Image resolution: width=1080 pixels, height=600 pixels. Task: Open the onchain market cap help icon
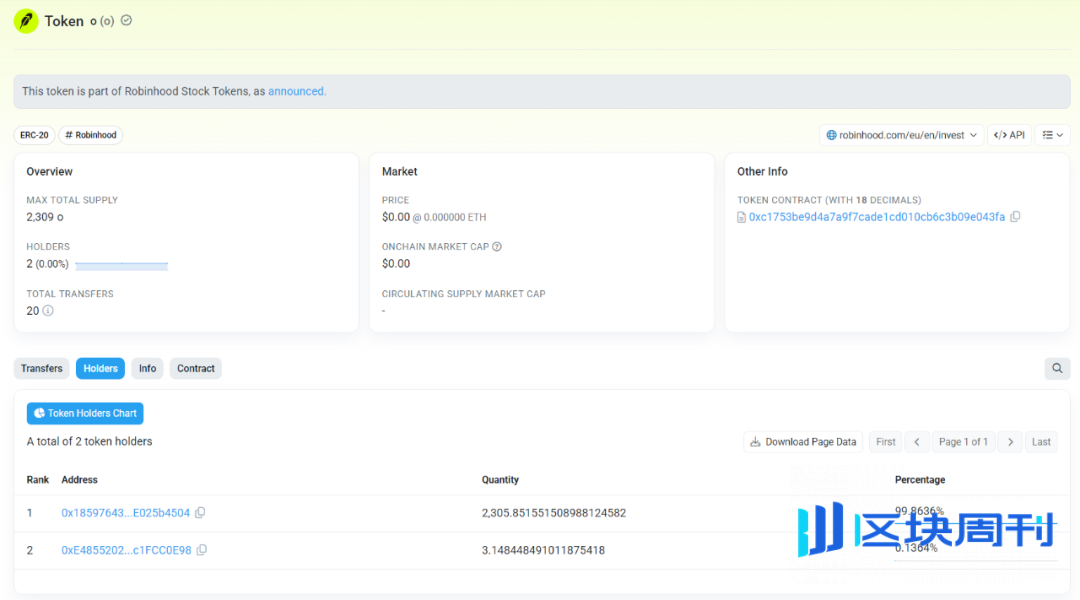coord(497,247)
